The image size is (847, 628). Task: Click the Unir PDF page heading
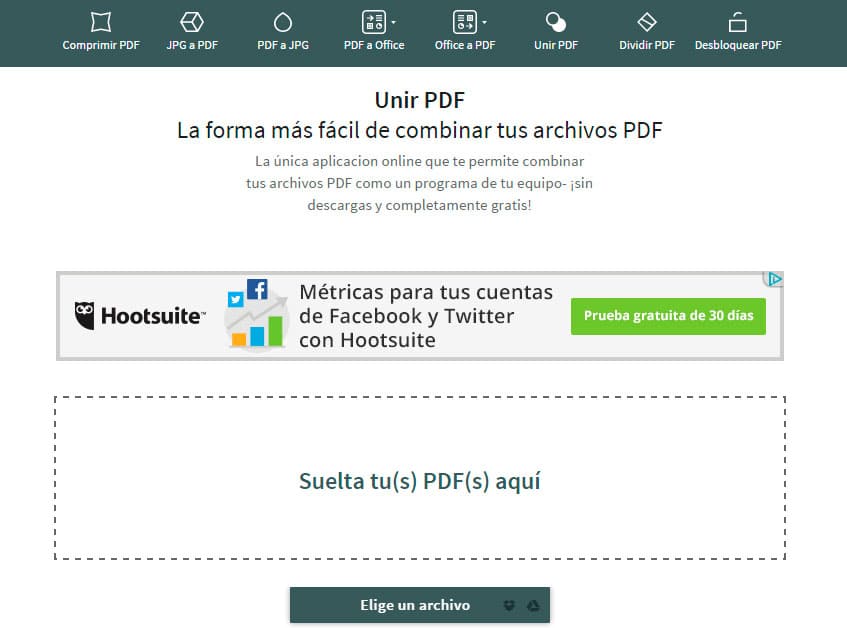(420, 100)
